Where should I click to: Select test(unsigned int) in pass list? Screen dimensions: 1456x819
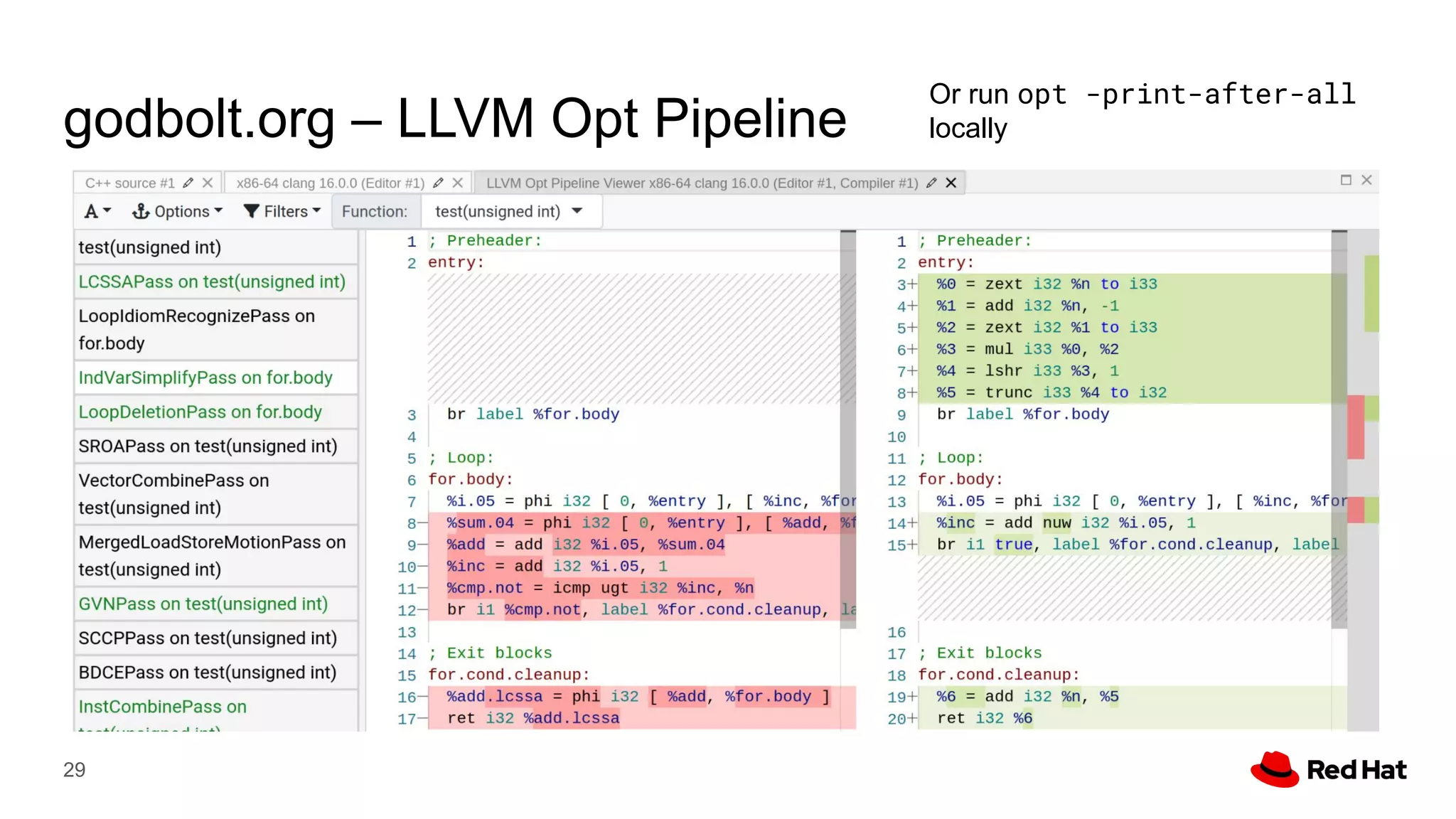(216, 247)
